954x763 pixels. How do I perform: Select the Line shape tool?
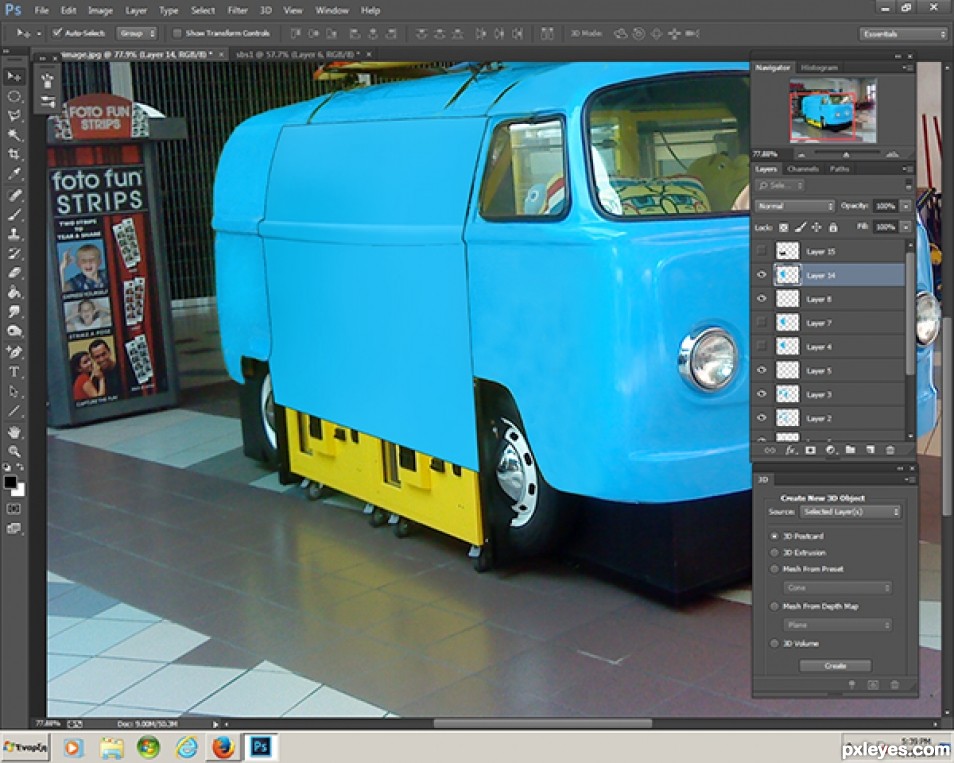[13, 411]
